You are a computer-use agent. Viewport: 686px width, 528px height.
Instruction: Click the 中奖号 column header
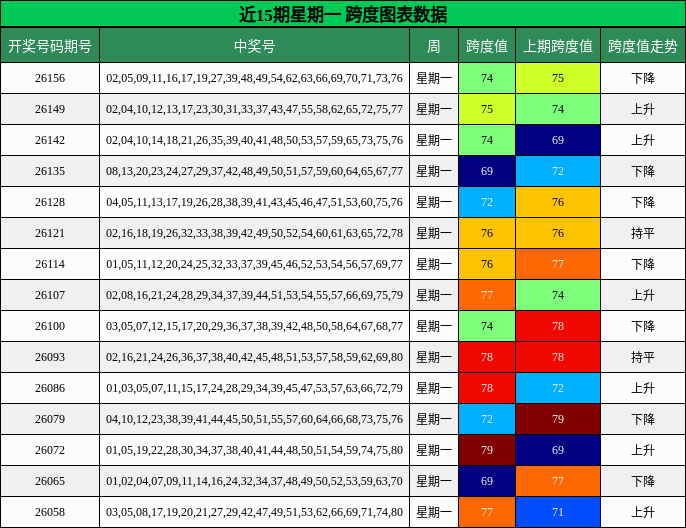255,45
